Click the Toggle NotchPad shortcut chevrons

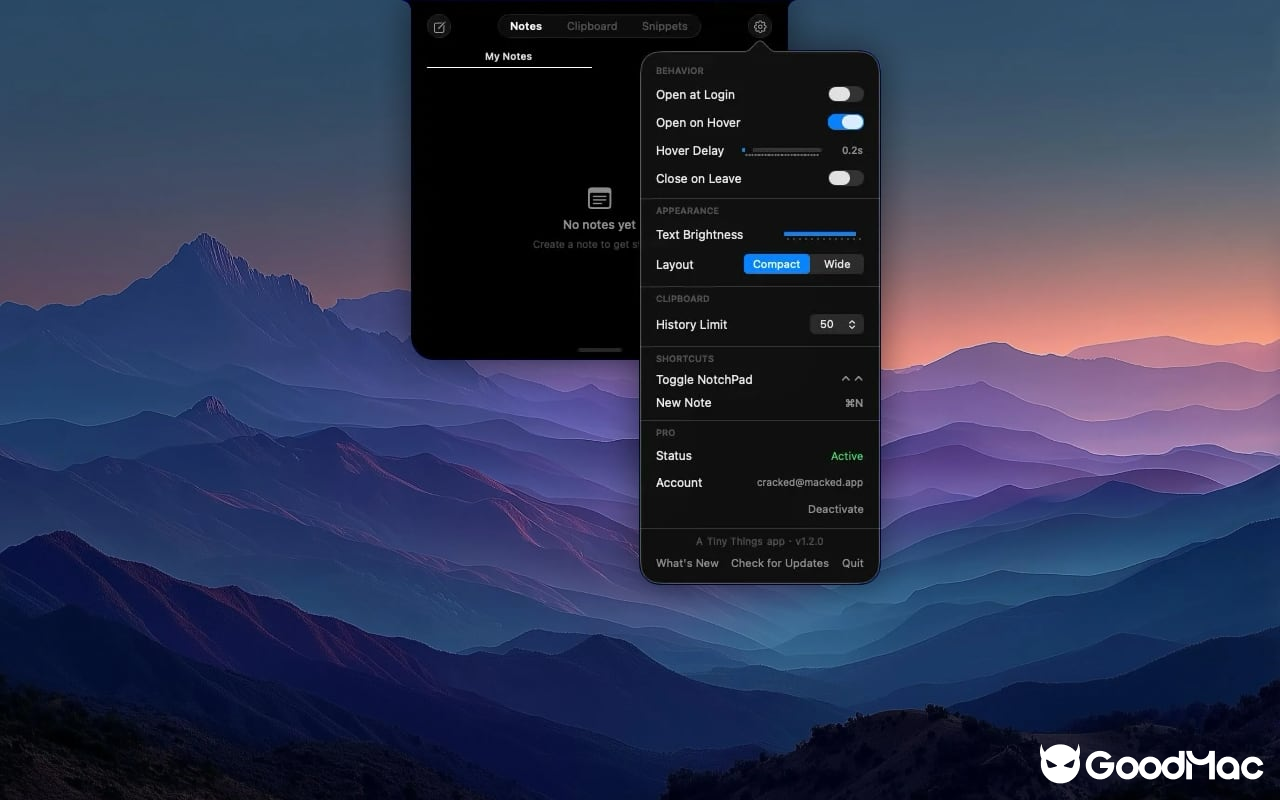[x=851, y=379]
